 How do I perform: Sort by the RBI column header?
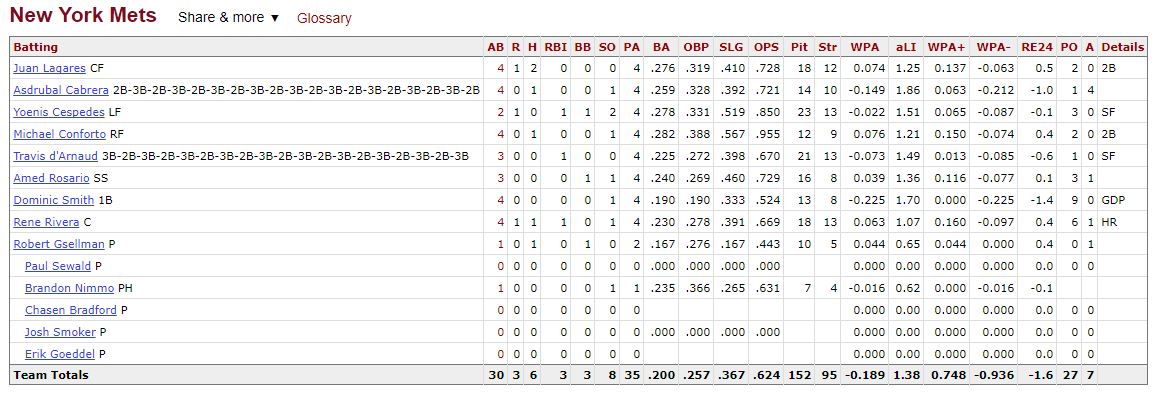pos(556,47)
